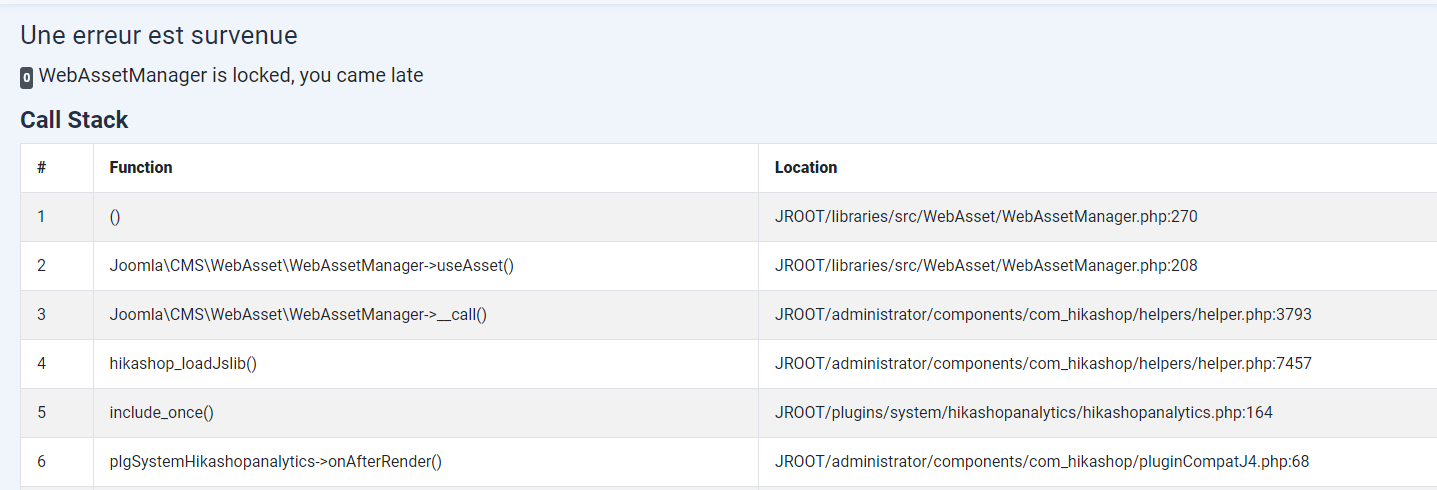
Task: Select the WebAssetManager is locked error message
Action: click(x=231, y=76)
